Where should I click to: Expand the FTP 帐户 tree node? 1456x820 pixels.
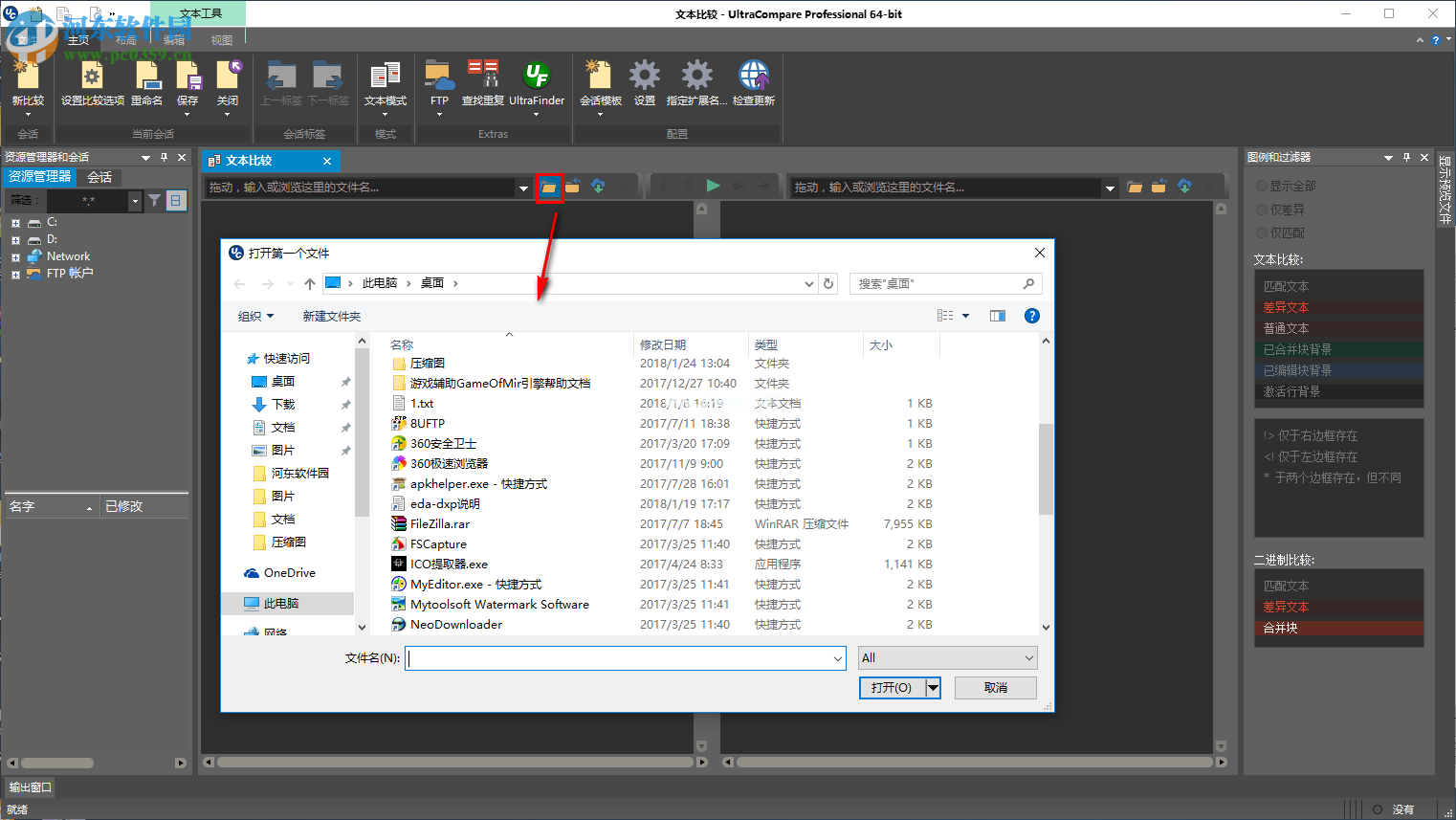(x=15, y=274)
